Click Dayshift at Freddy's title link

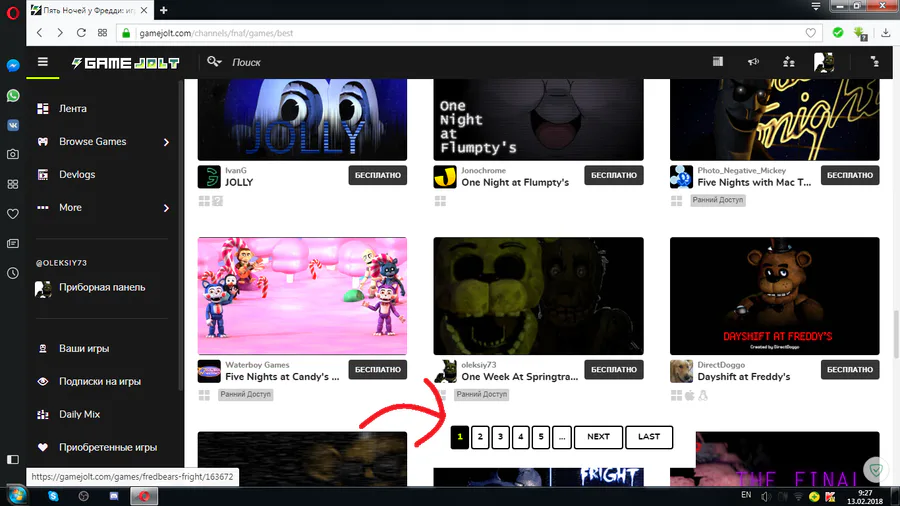point(744,377)
